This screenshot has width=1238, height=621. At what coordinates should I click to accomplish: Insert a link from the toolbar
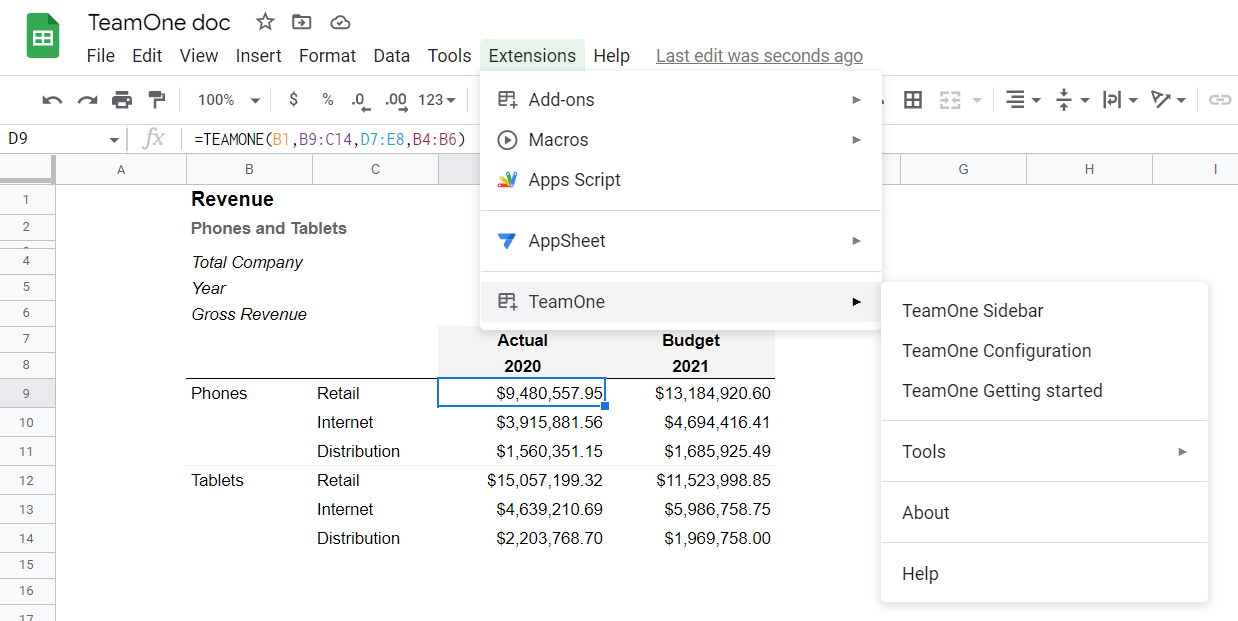click(x=1219, y=100)
